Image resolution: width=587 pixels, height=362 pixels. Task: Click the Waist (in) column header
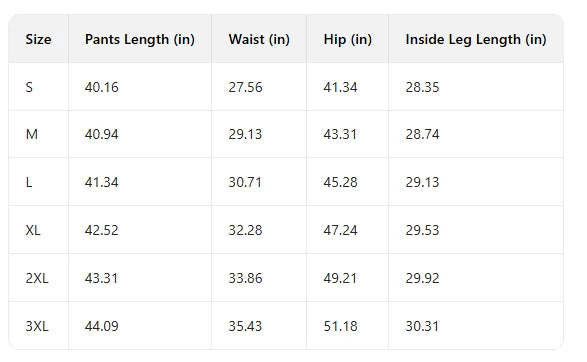tap(259, 40)
